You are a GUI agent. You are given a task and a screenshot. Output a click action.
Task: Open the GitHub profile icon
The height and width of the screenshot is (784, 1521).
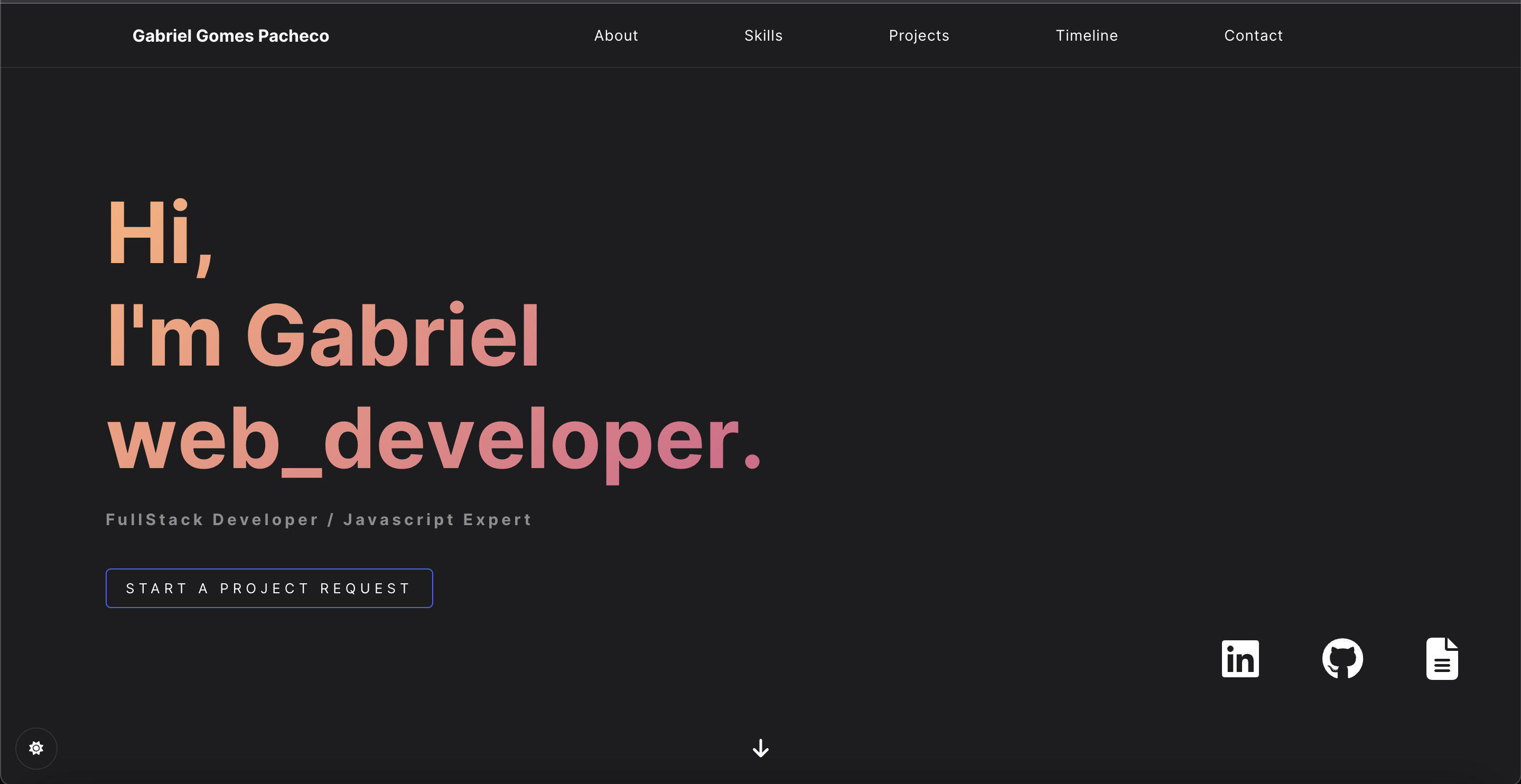[1342, 658]
